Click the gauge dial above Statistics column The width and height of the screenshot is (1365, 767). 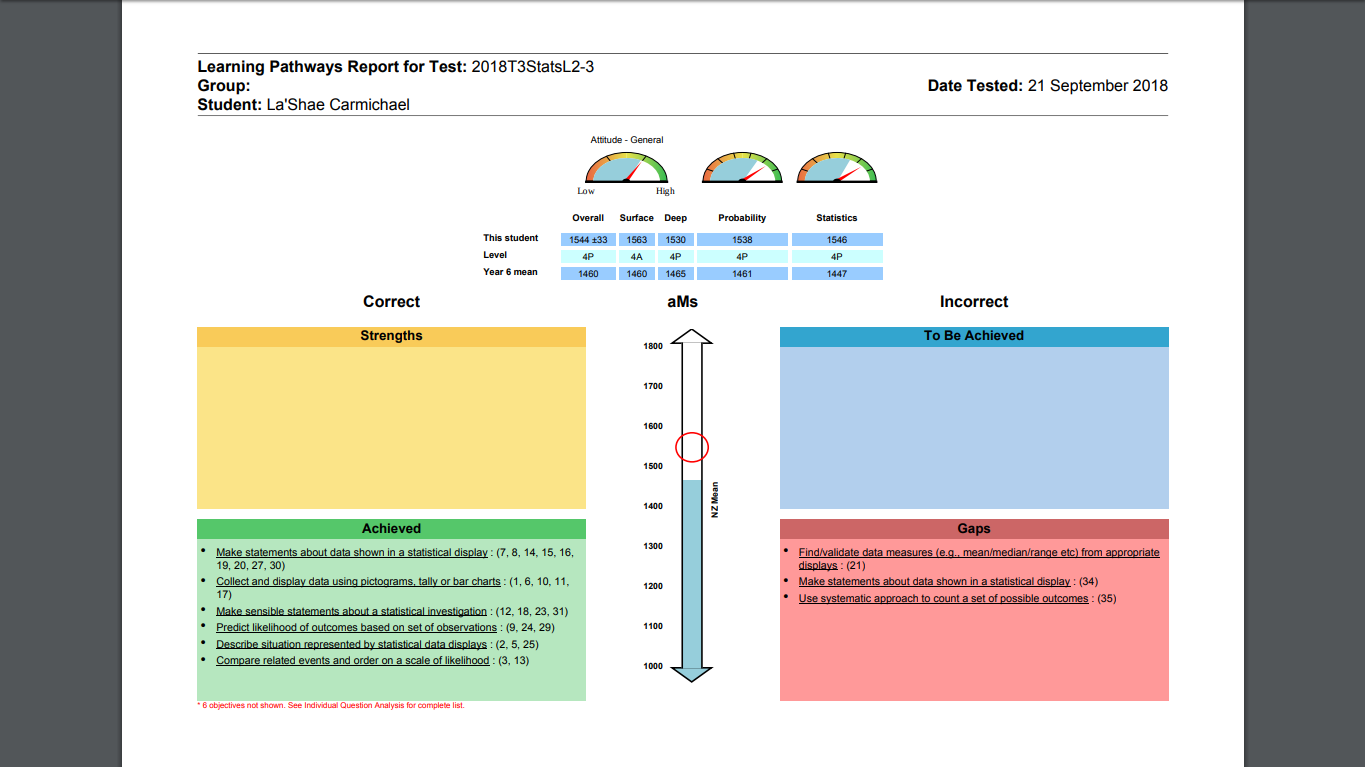coord(837,167)
